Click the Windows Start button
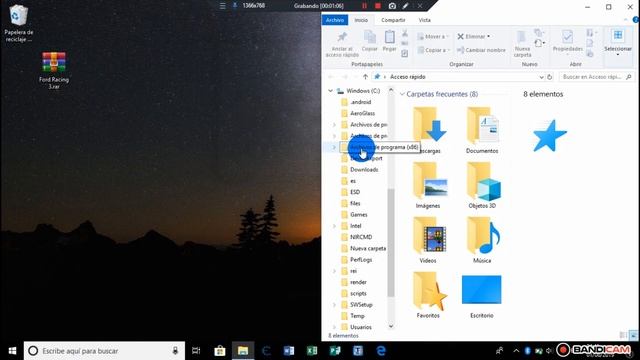 12,351
